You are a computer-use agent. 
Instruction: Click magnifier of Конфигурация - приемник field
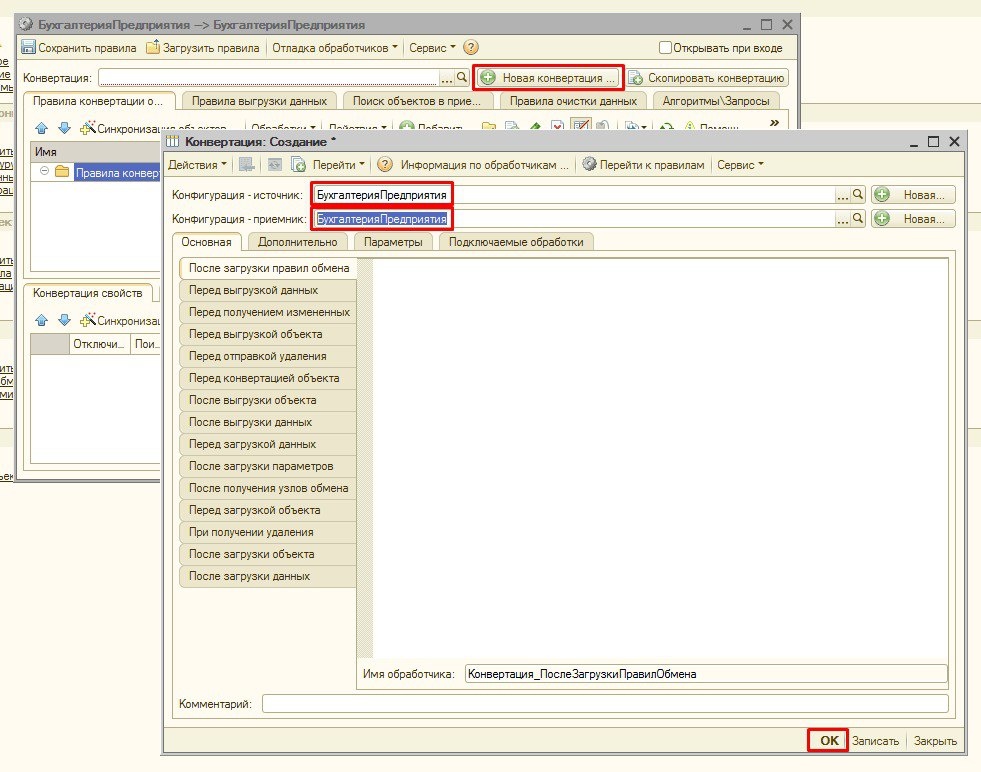pos(858,218)
